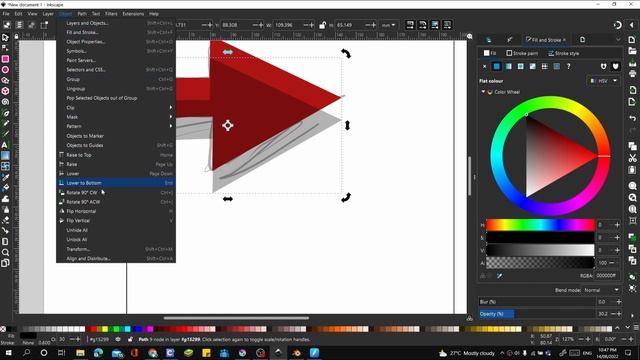Select the Dropper color picker tool
The image size is (640, 360).
tap(5, 177)
